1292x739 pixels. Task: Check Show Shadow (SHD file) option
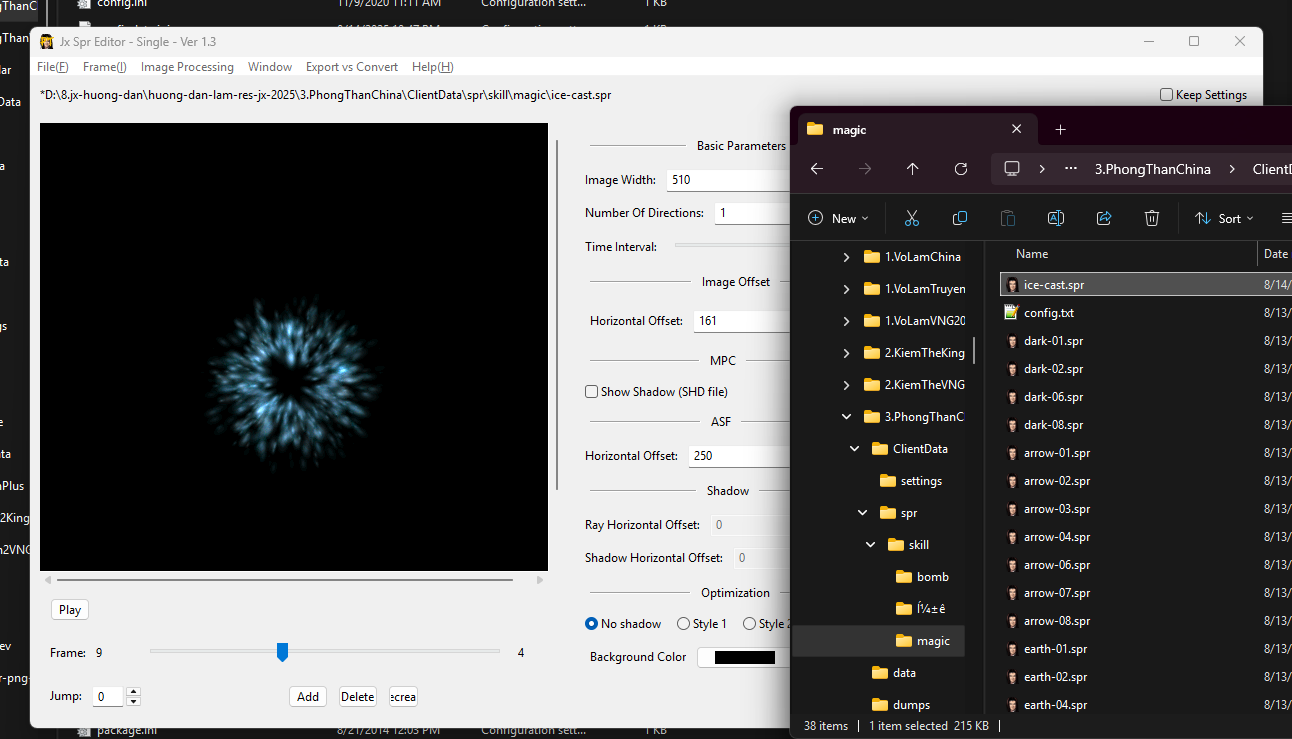pos(592,392)
